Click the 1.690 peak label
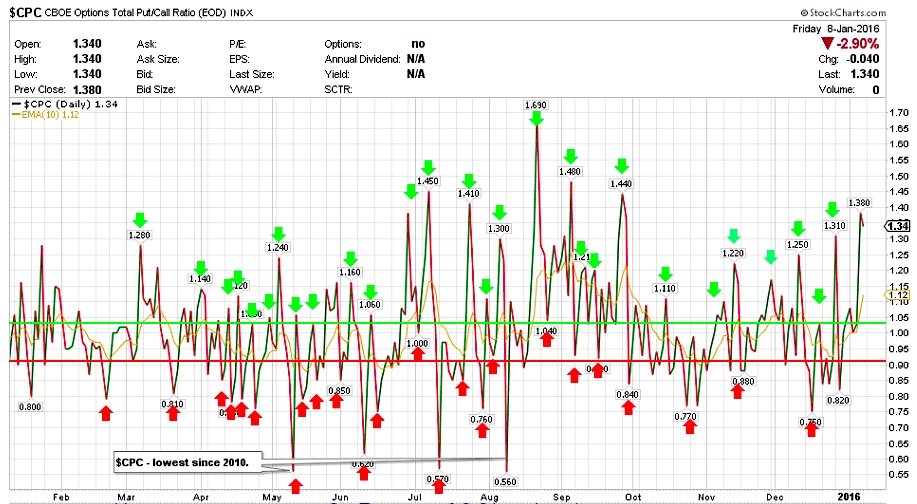 (536, 105)
